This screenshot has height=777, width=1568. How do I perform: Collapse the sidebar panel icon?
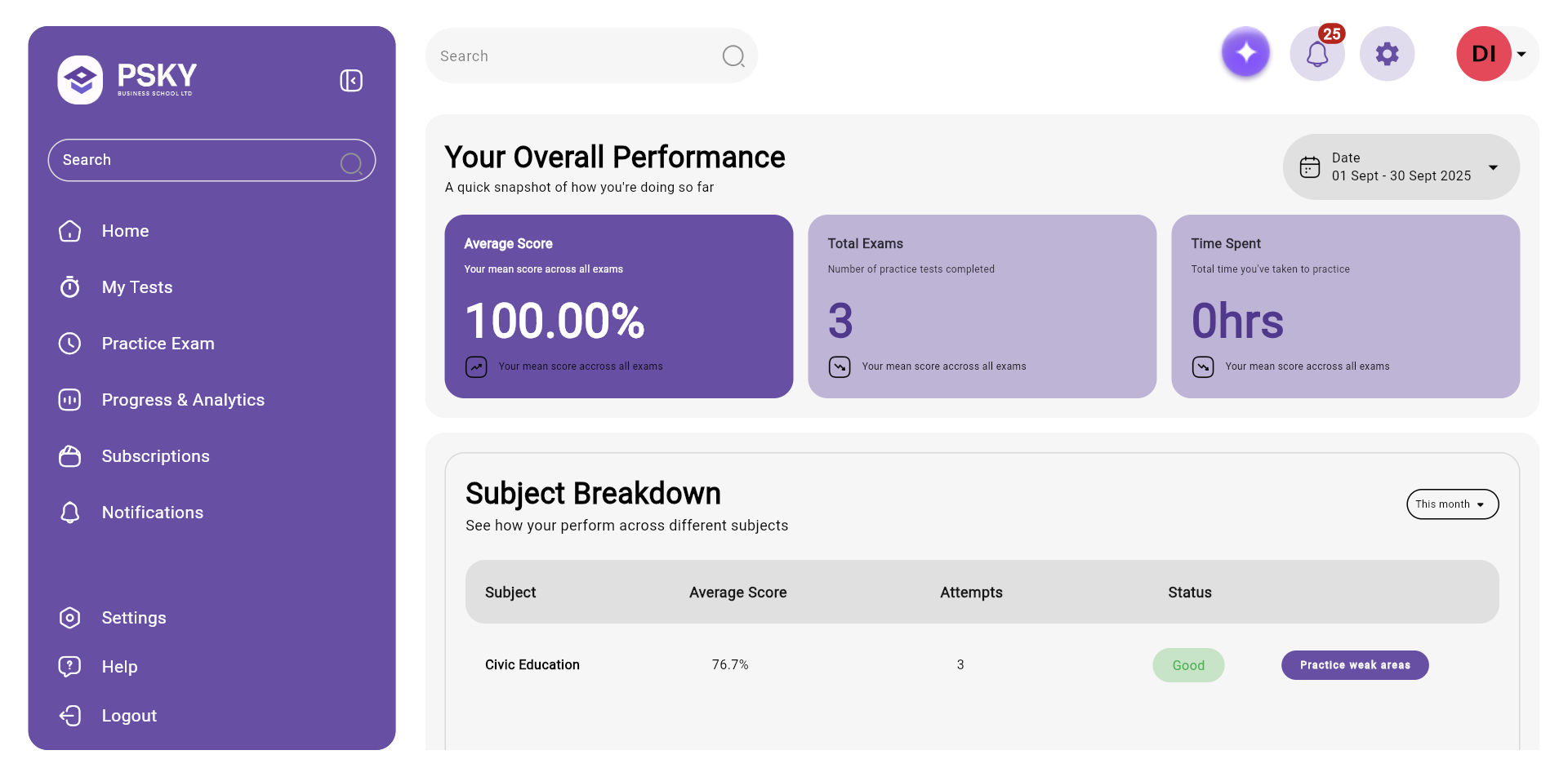pyautogui.click(x=351, y=80)
